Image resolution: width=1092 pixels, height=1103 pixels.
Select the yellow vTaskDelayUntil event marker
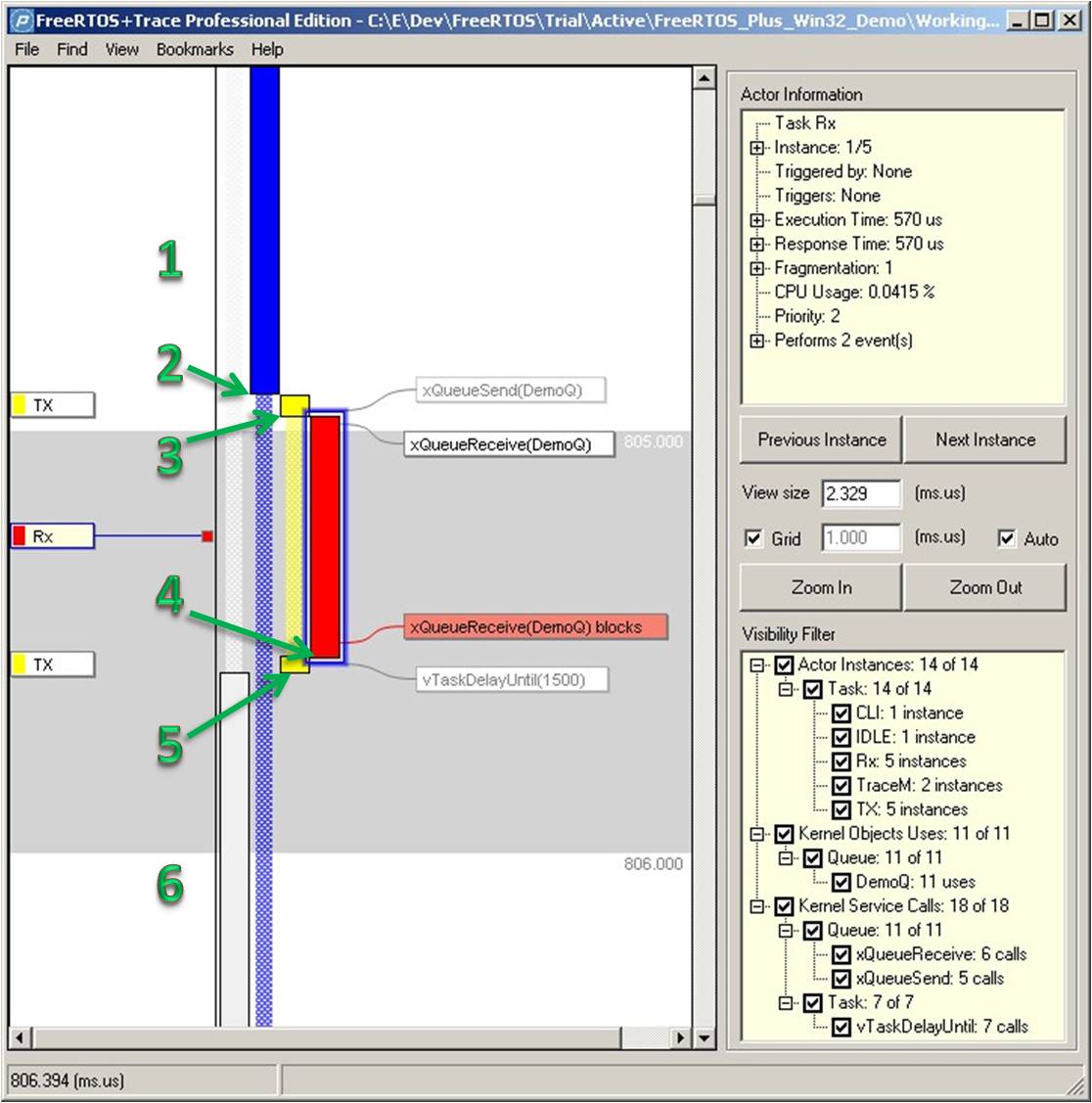(295, 666)
